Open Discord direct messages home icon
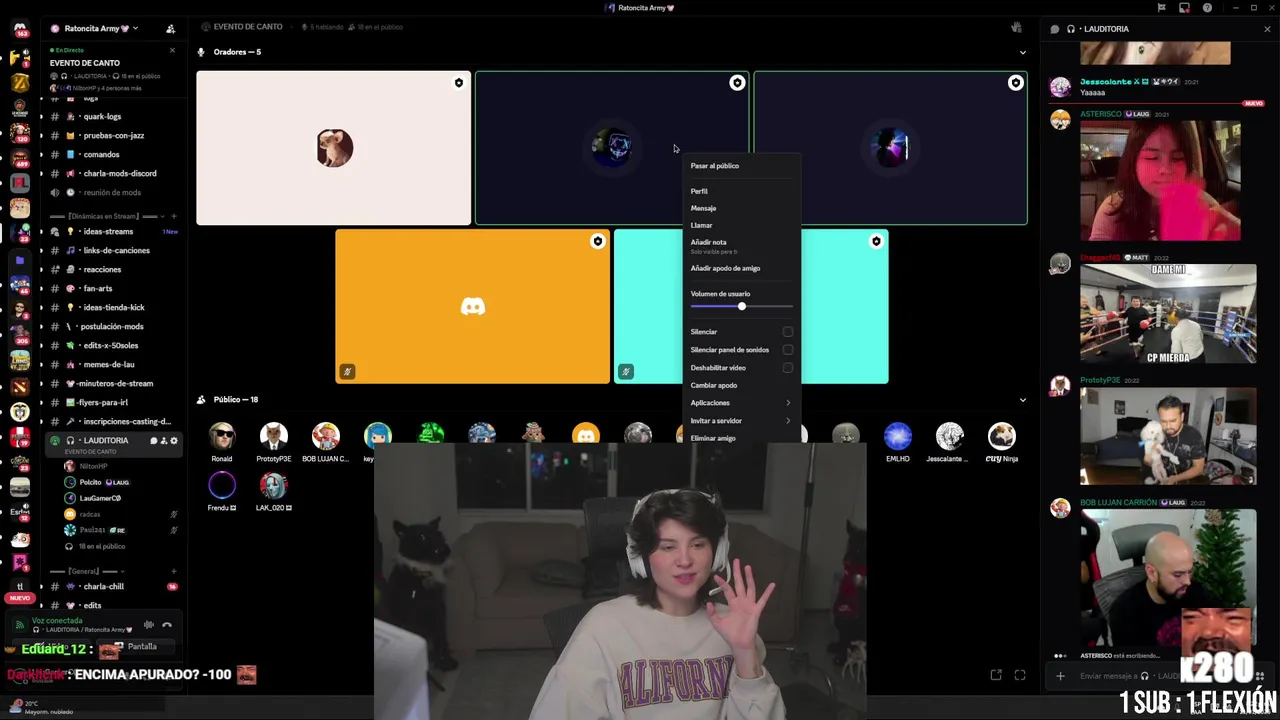The width and height of the screenshot is (1280, 720). 19,28
